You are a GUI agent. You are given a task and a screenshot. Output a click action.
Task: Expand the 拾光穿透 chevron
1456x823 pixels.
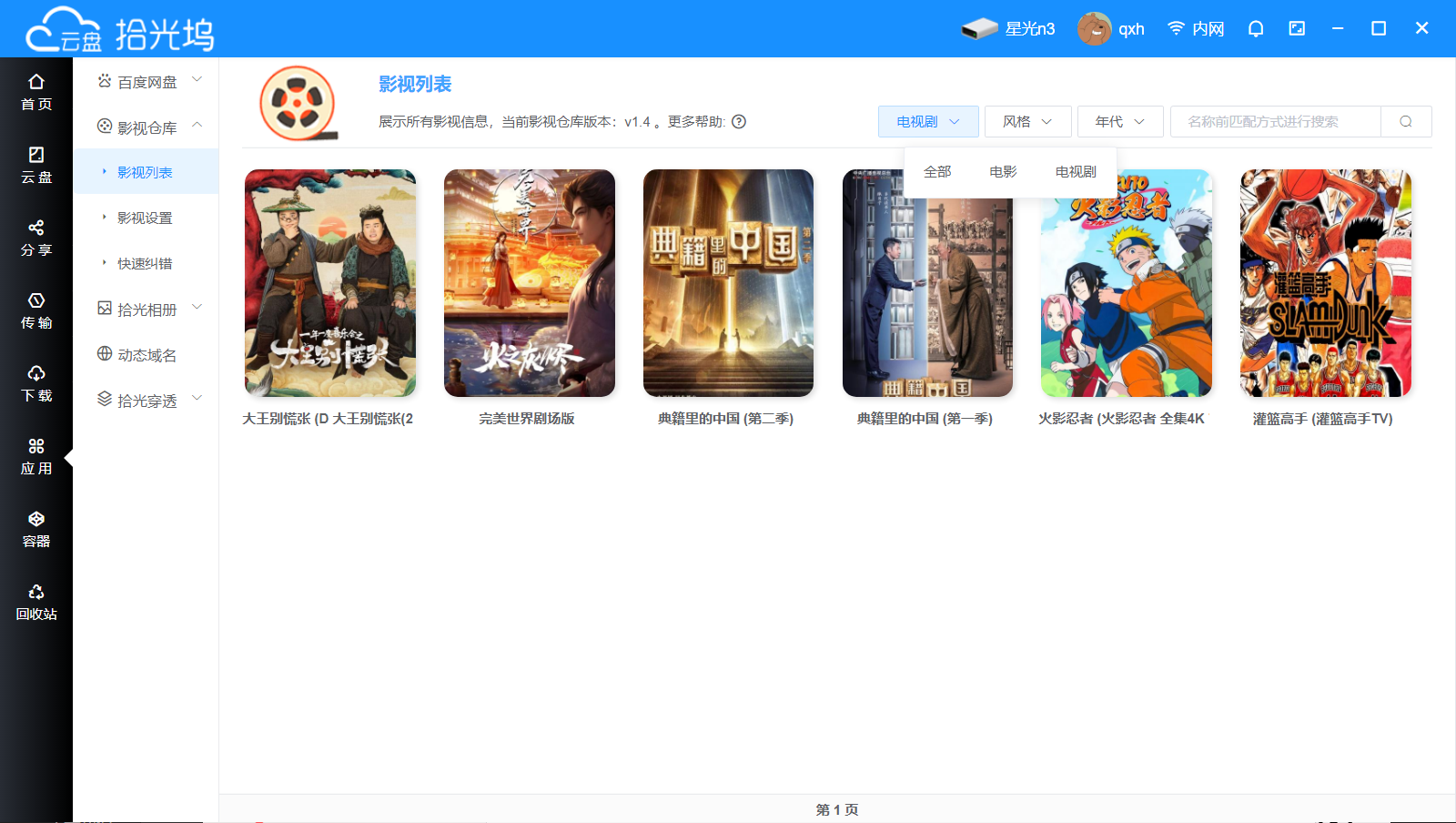(x=197, y=399)
